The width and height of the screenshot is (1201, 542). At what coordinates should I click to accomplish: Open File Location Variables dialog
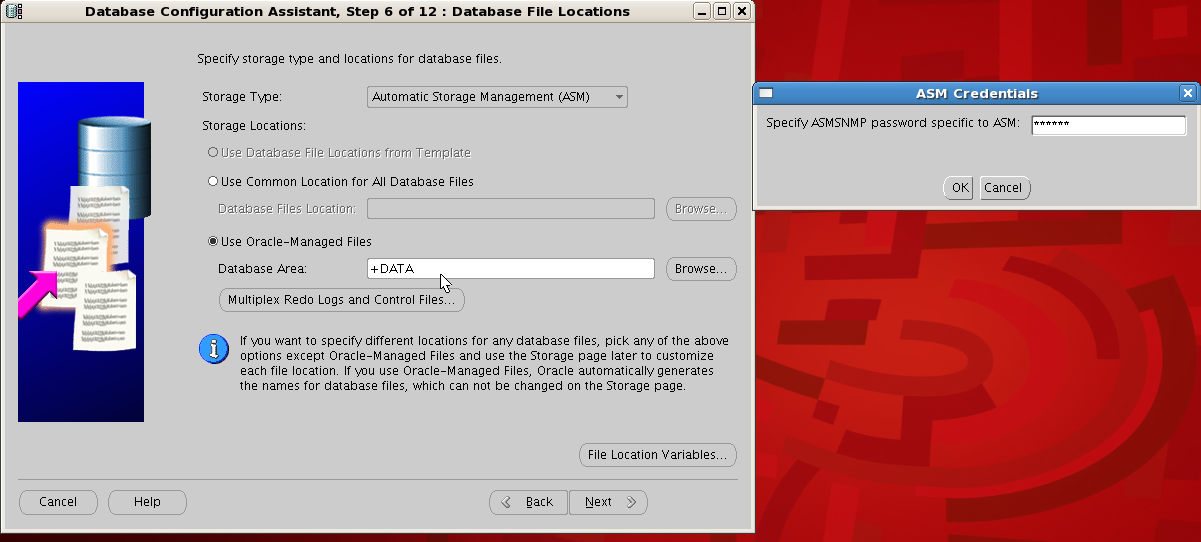tap(657, 455)
